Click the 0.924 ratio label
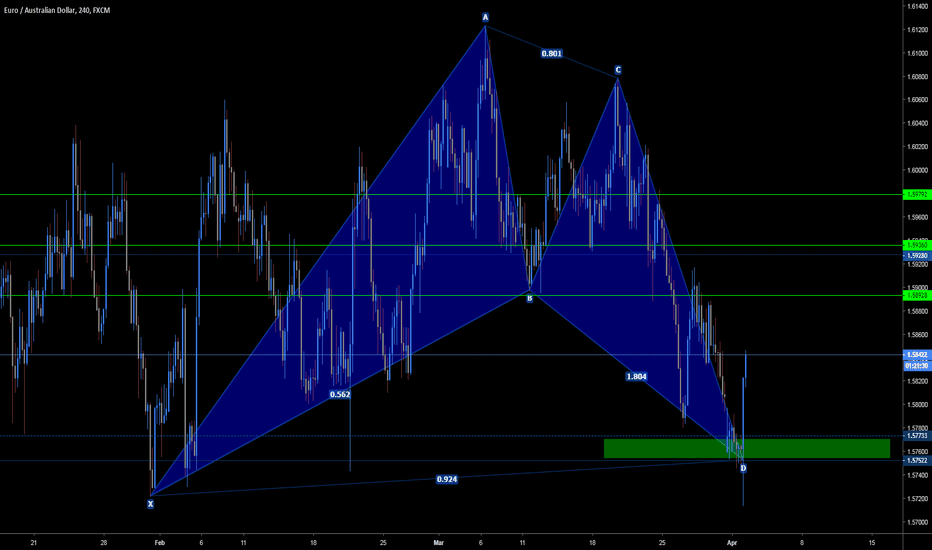Screen dimensions: 932x550 447,479
